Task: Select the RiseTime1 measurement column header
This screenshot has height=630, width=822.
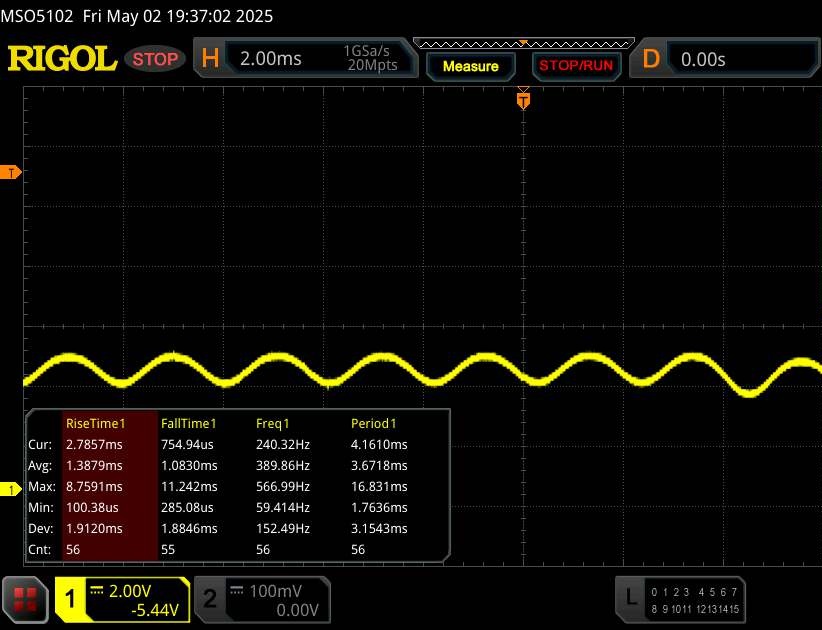Action: pos(95,423)
